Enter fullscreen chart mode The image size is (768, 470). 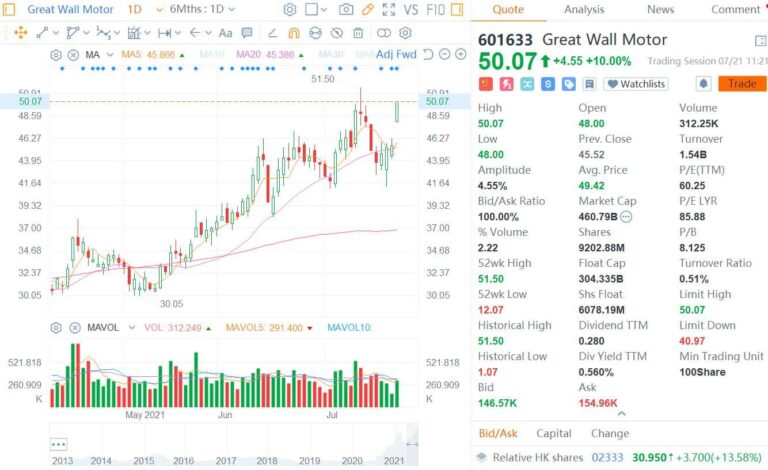[x=388, y=9]
